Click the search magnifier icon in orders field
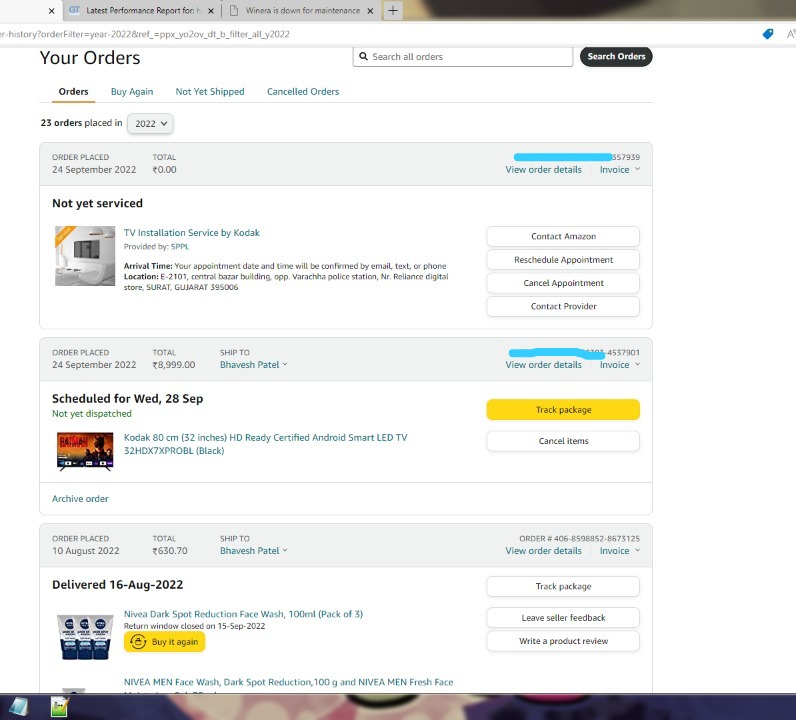Screen dimensions: 796x720 click(x=363, y=56)
